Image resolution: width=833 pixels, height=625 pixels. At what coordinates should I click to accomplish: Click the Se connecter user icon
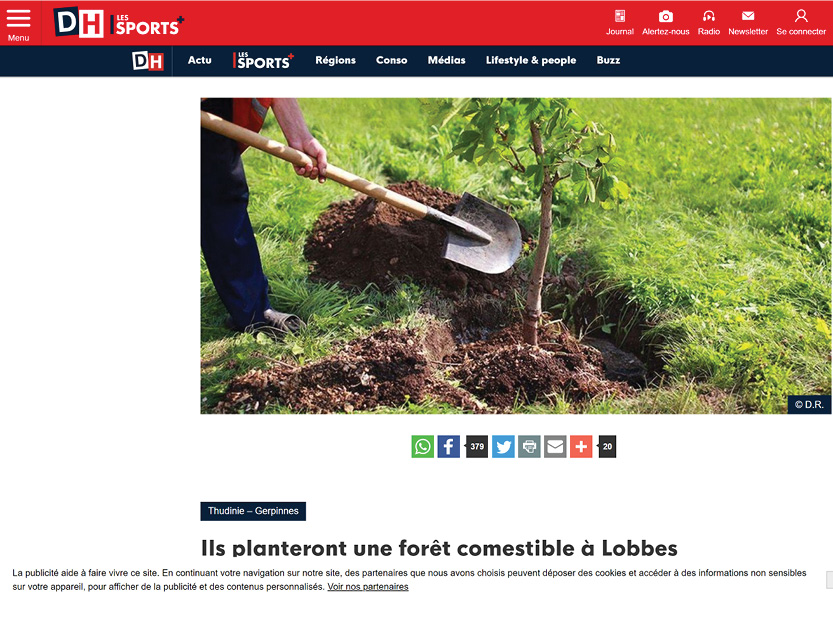801,16
